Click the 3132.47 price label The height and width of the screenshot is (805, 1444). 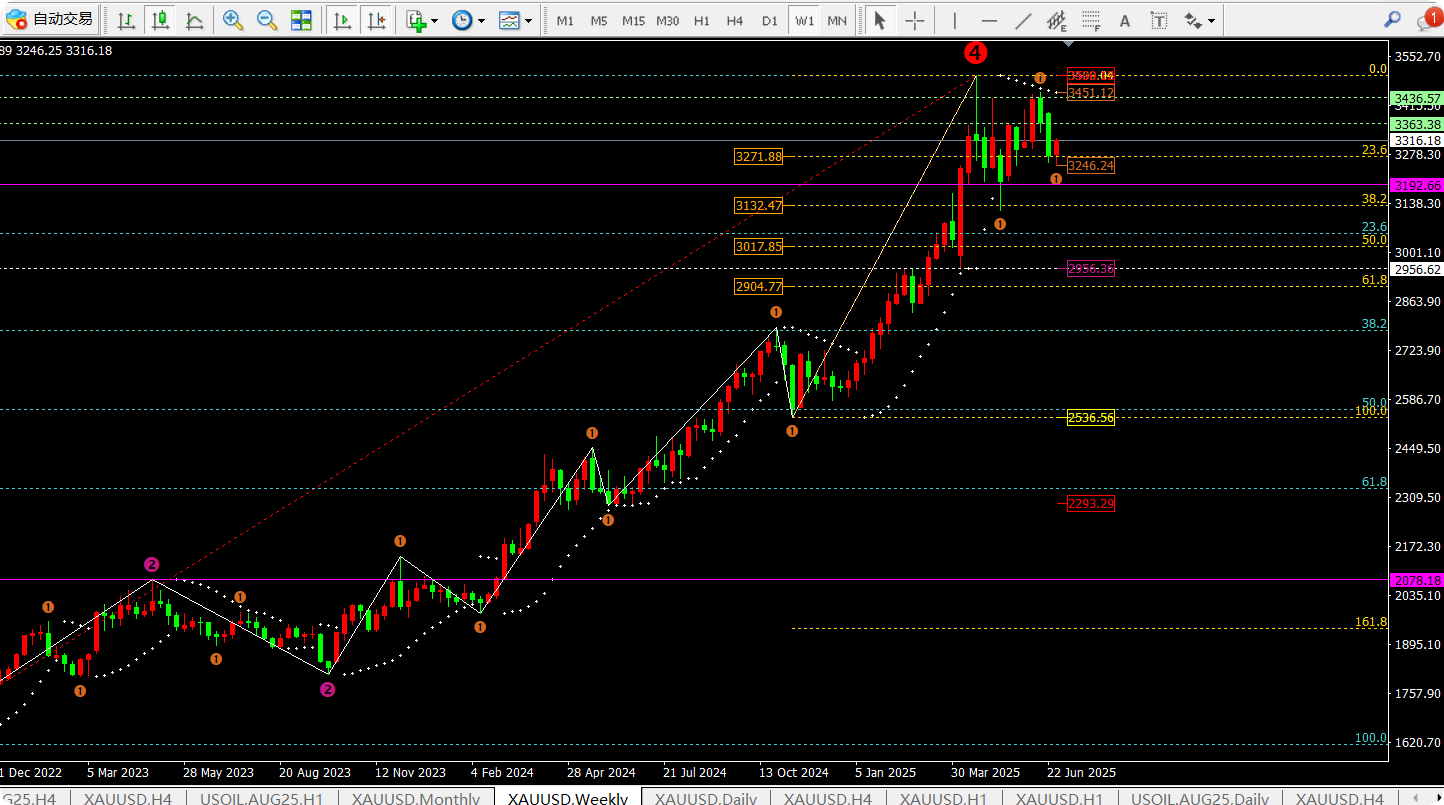(759, 205)
